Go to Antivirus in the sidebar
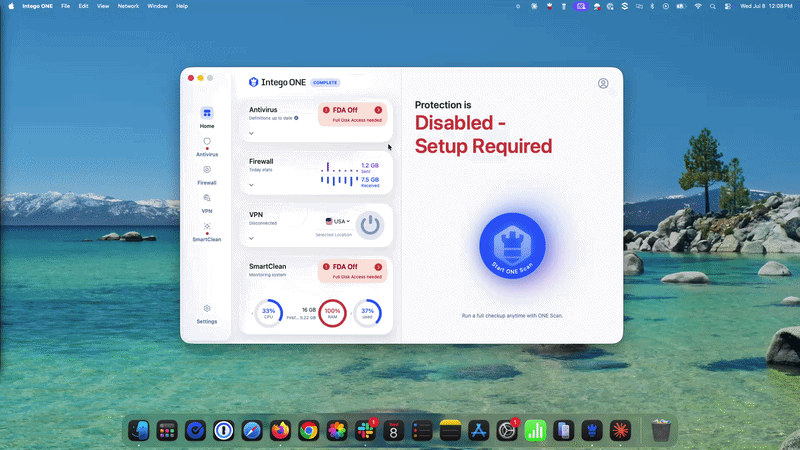This screenshot has height=450, width=800. [x=207, y=147]
